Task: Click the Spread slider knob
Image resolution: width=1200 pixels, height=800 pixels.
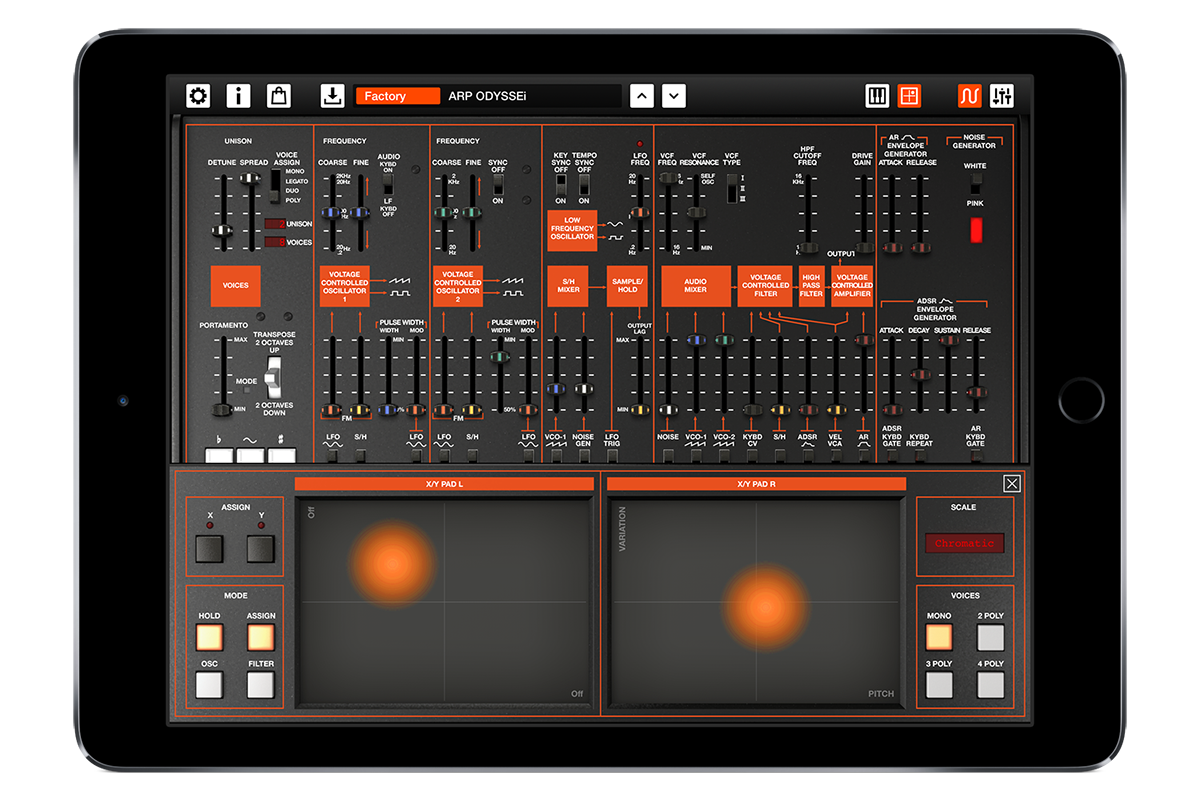Action: 251,178
